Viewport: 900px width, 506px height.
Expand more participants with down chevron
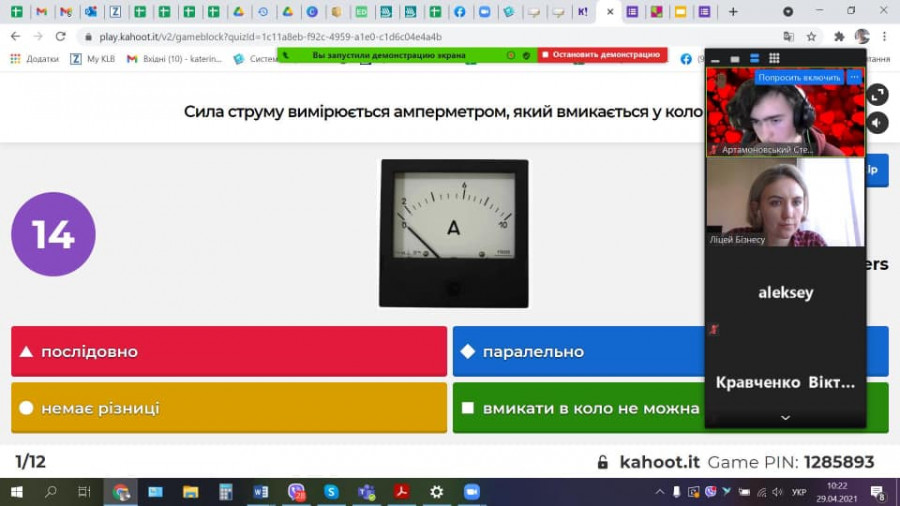pos(785,418)
